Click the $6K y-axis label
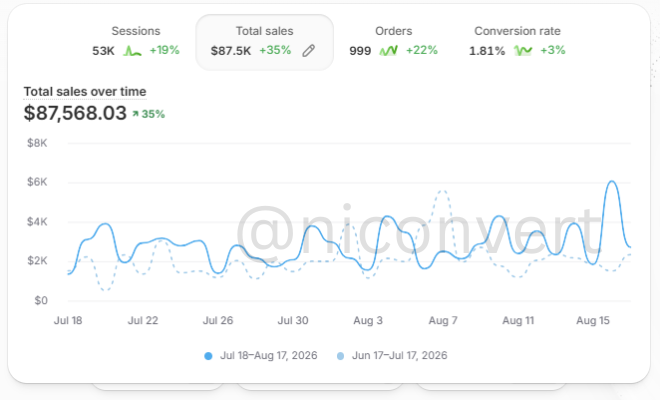The height and width of the screenshot is (400, 660). pyautogui.click(x=37, y=182)
